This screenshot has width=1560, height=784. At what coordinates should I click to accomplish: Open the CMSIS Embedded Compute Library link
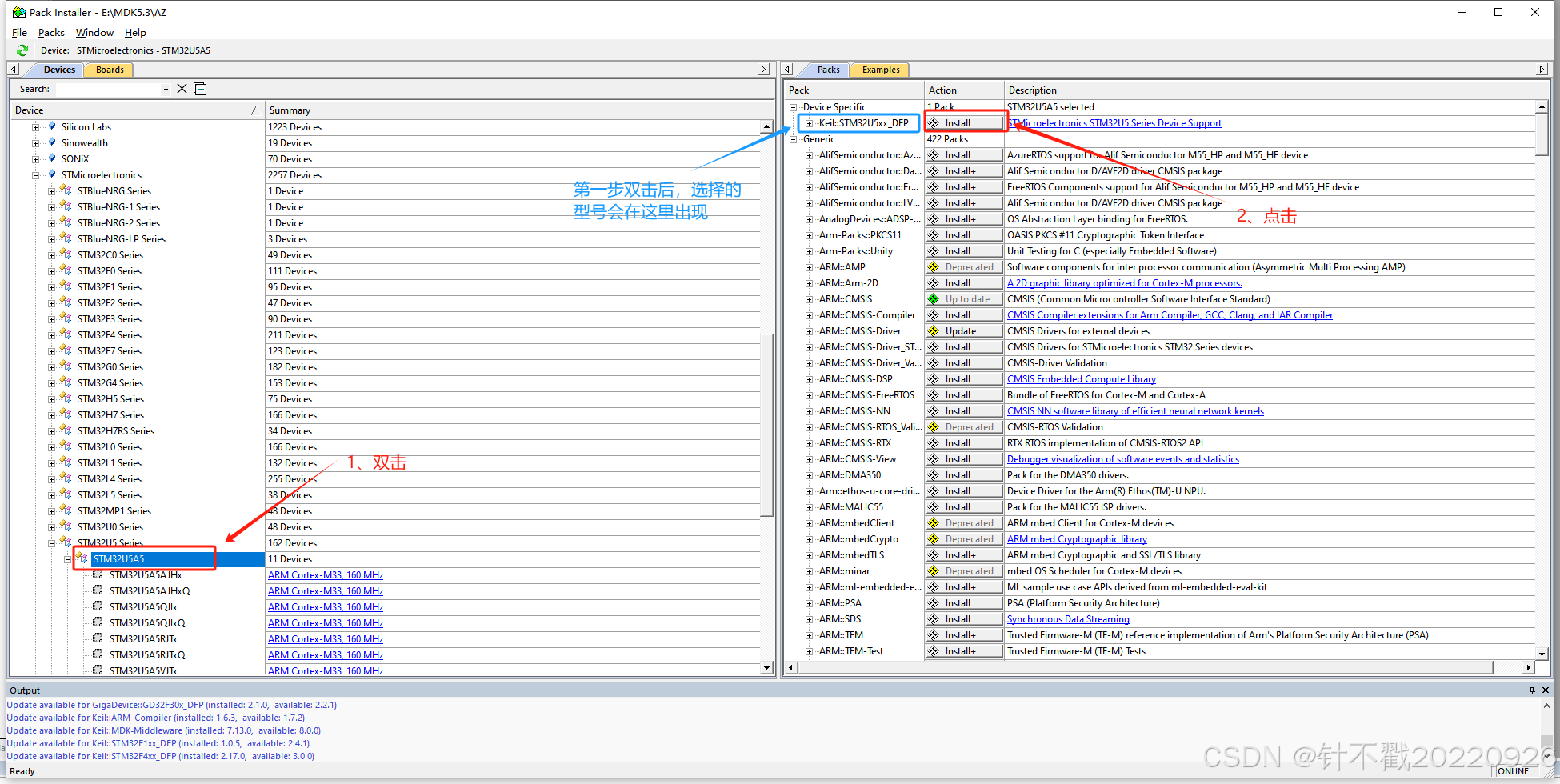[1082, 379]
